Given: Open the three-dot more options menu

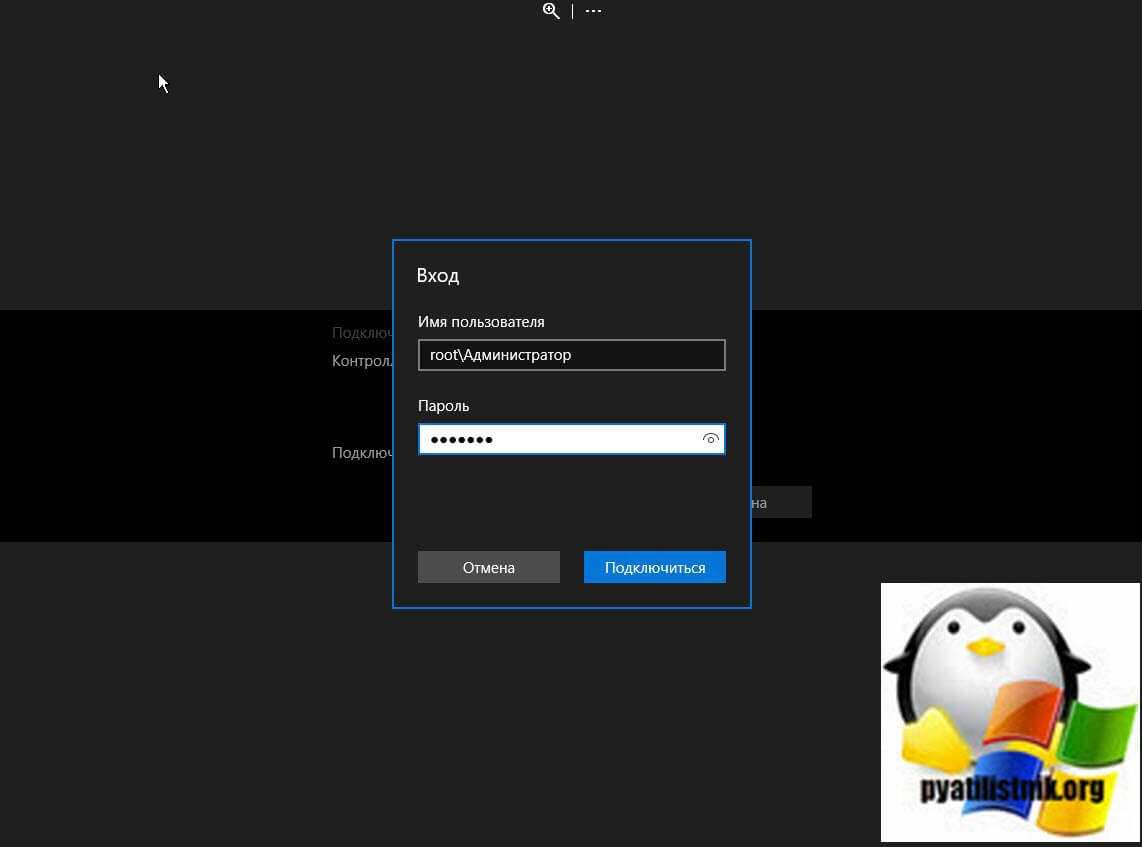Looking at the screenshot, I should coord(594,11).
